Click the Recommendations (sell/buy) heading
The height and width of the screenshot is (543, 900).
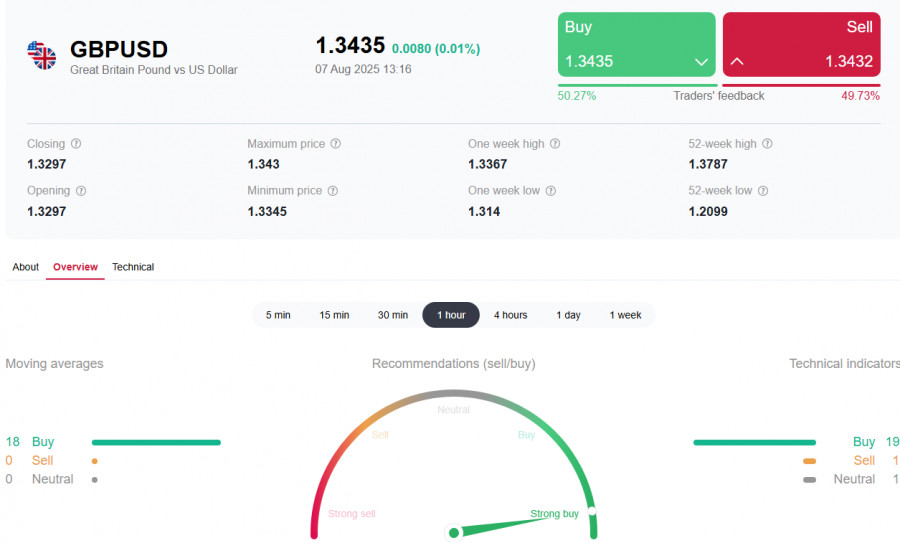(453, 364)
